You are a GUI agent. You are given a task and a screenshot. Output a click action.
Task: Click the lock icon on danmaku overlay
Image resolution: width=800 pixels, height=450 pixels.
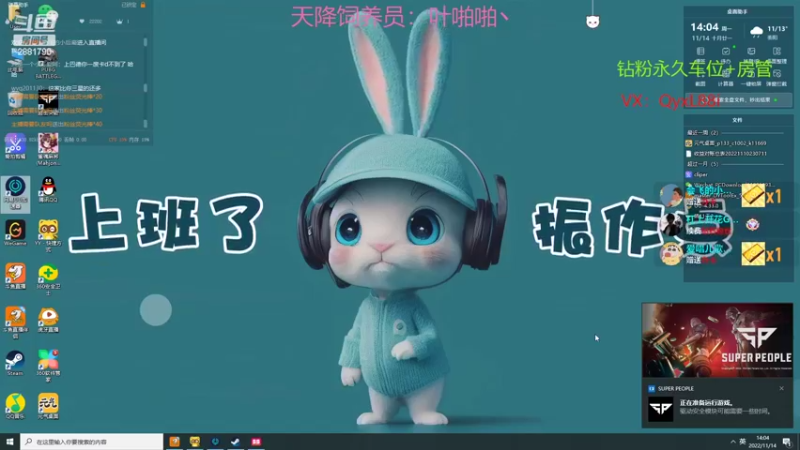click(x=143, y=5)
